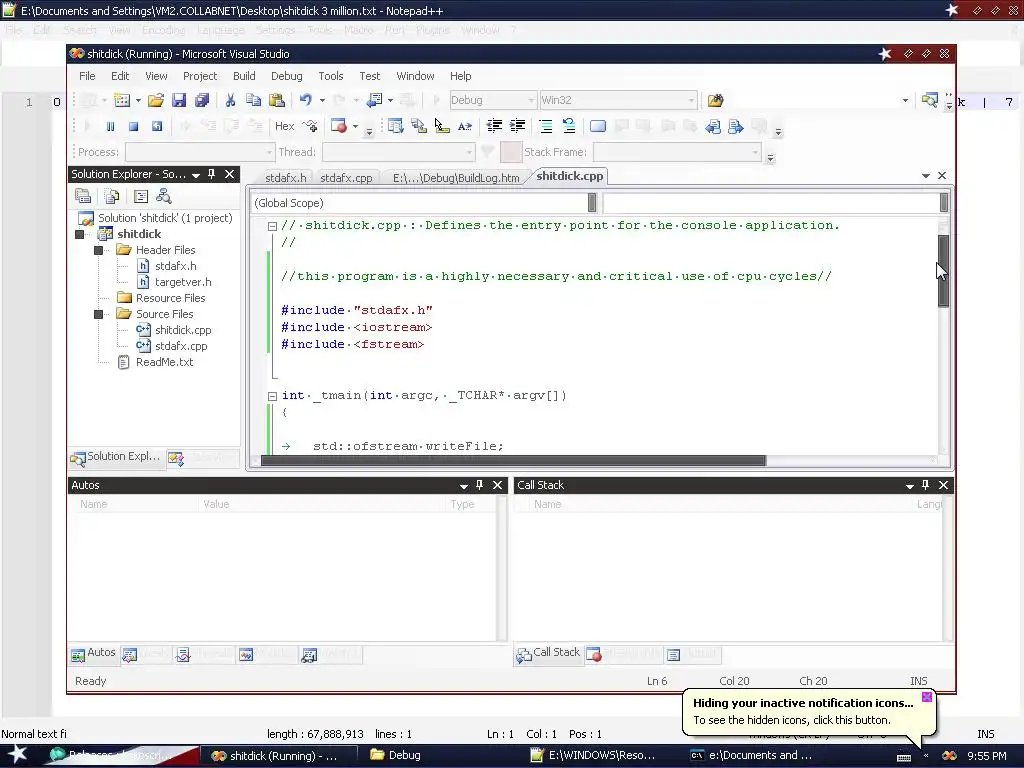The image size is (1024, 768).
Task: Open the Tools menu
Action: point(330,76)
